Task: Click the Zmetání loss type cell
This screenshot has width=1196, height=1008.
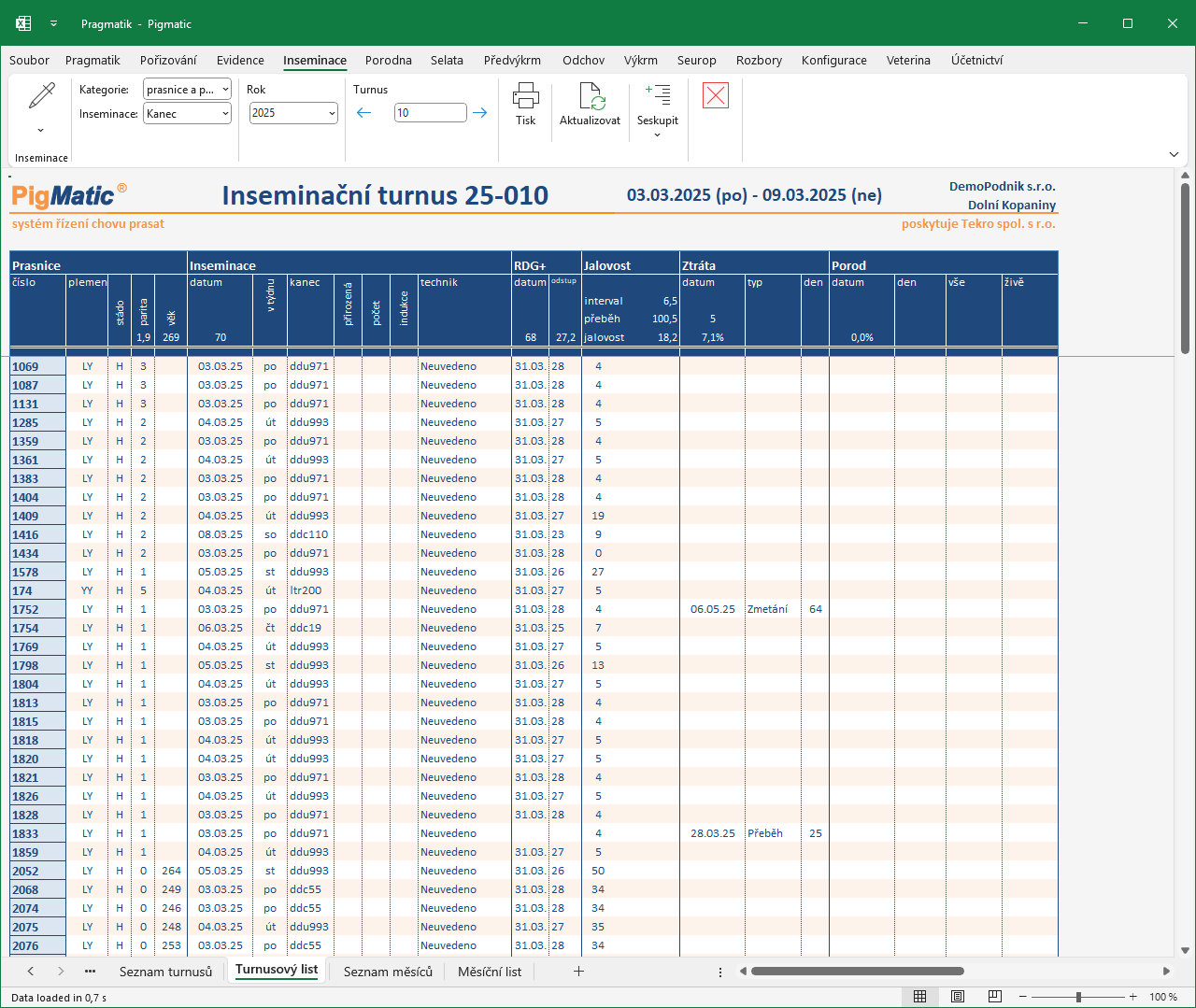Action: (773, 609)
